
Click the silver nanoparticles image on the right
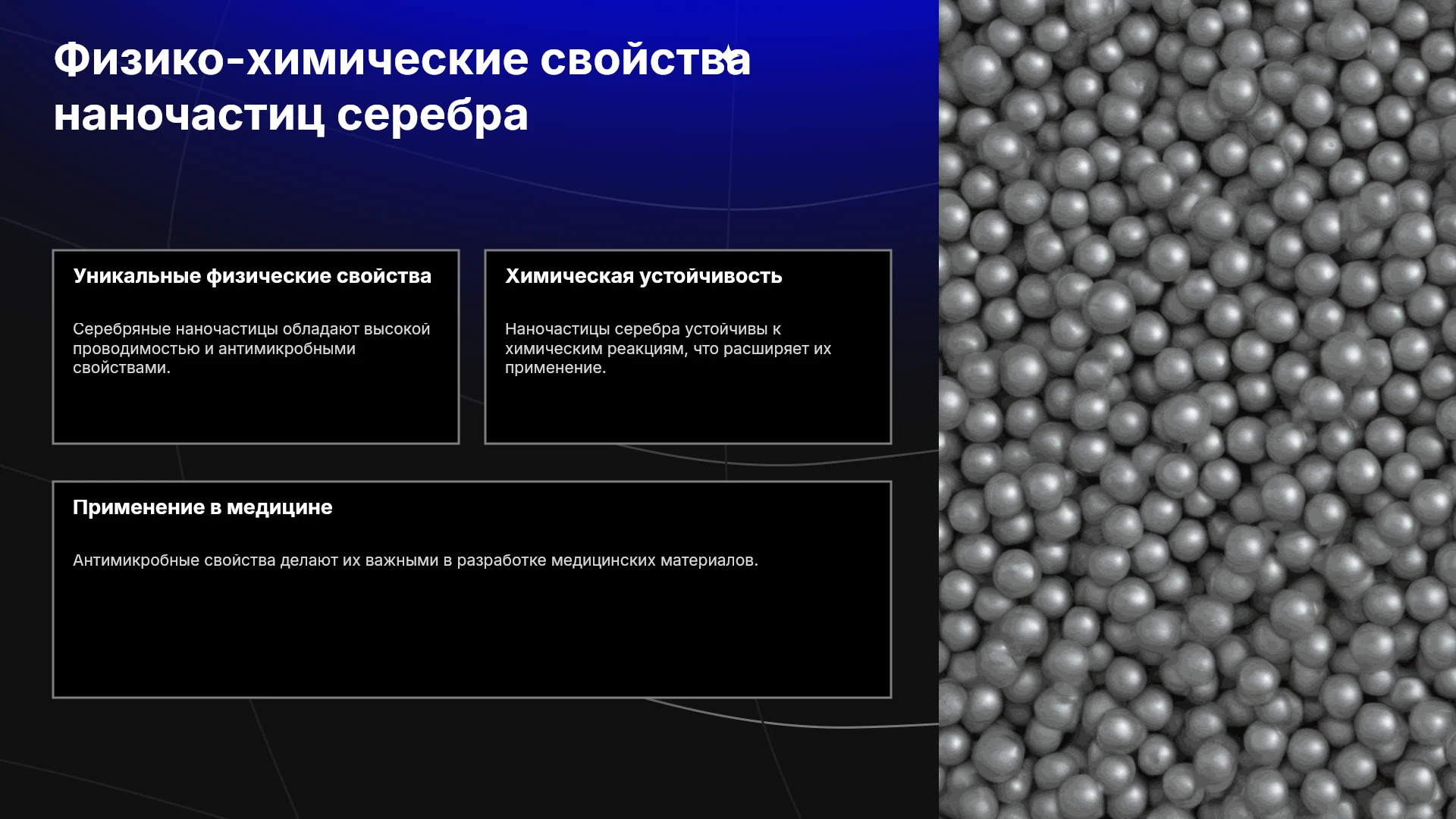pyautogui.click(x=1197, y=409)
